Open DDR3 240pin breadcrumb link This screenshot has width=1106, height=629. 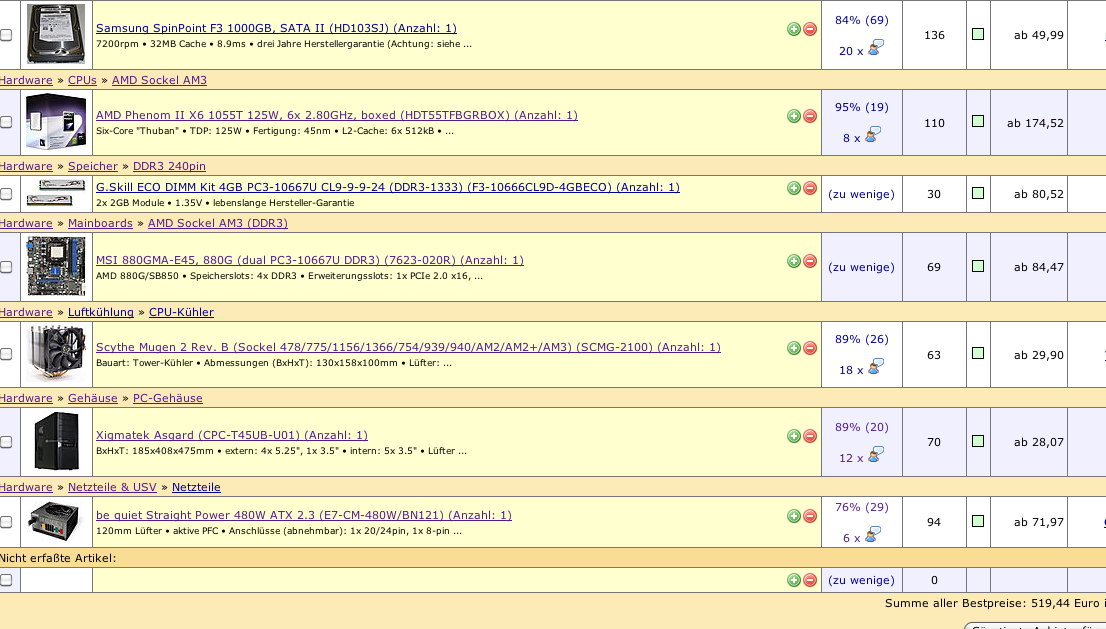(169, 166)
